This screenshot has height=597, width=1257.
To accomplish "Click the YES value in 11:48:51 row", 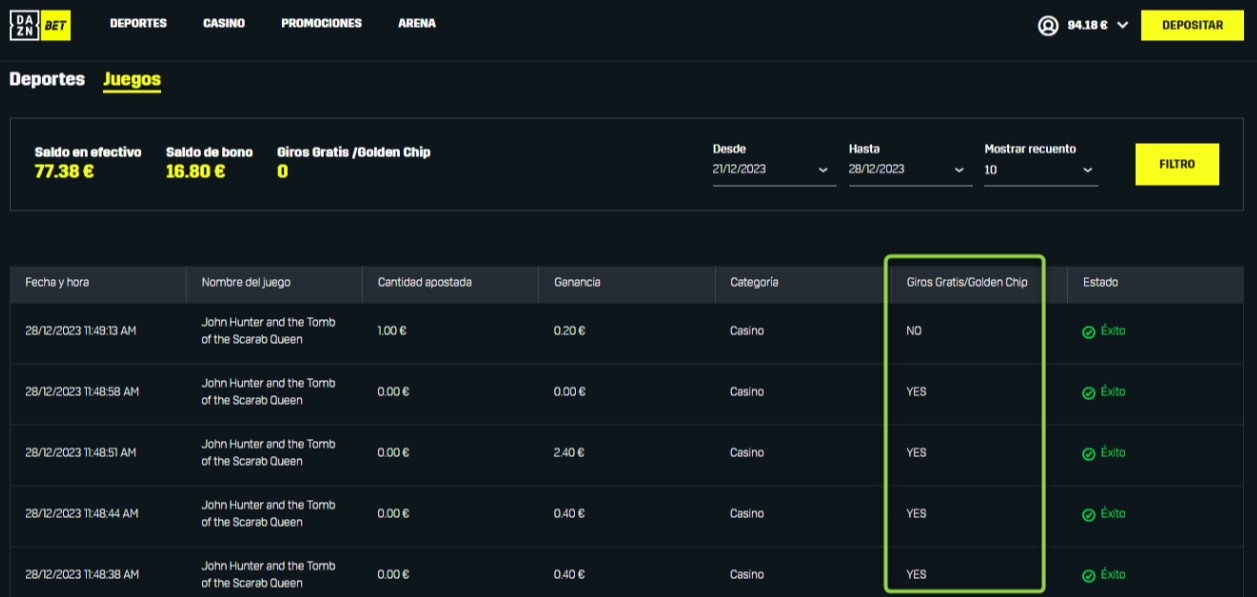I will click(x=916, y=453).
